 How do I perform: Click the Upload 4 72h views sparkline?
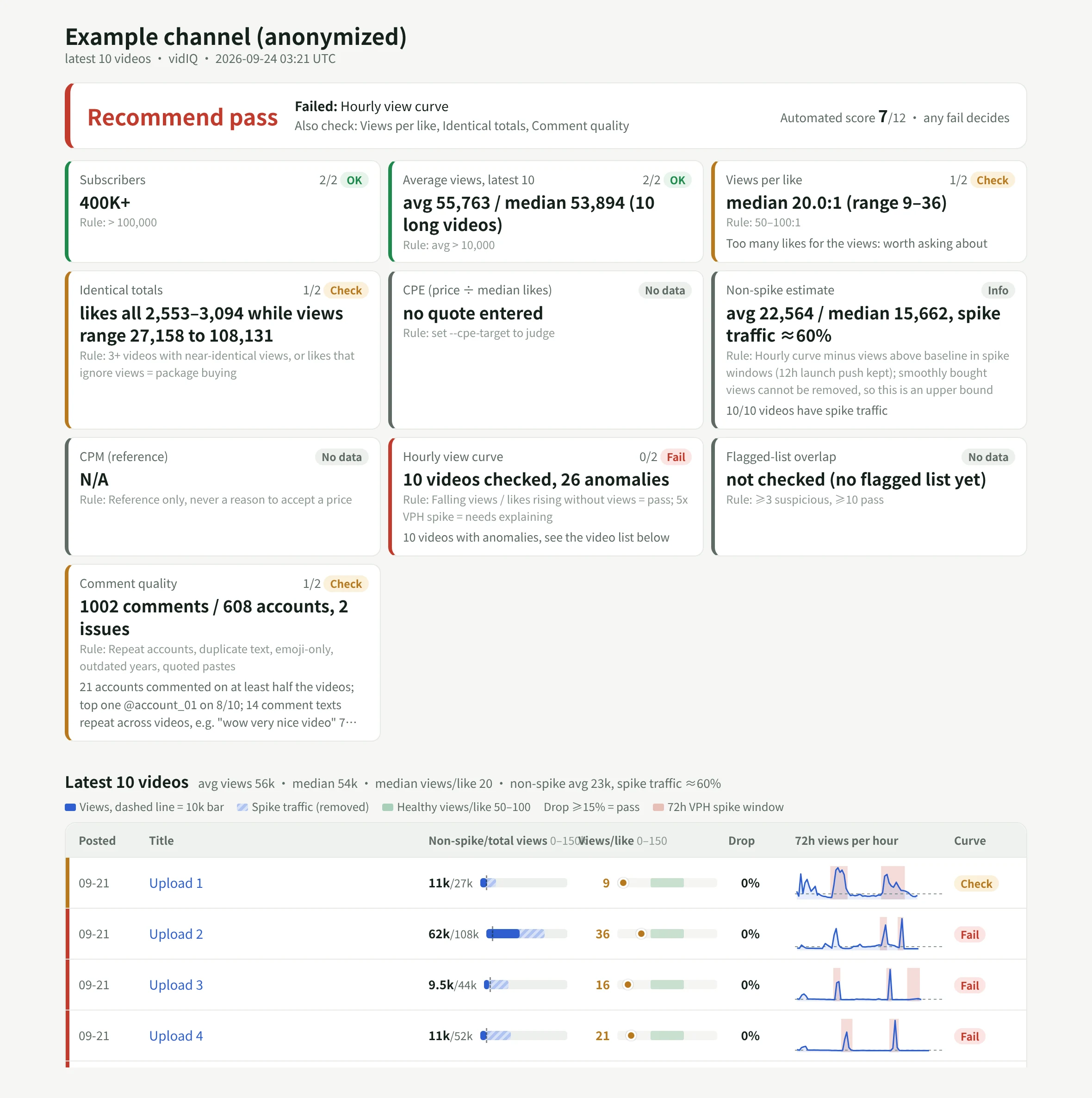pyautogui.click(x=868, y=1036)
